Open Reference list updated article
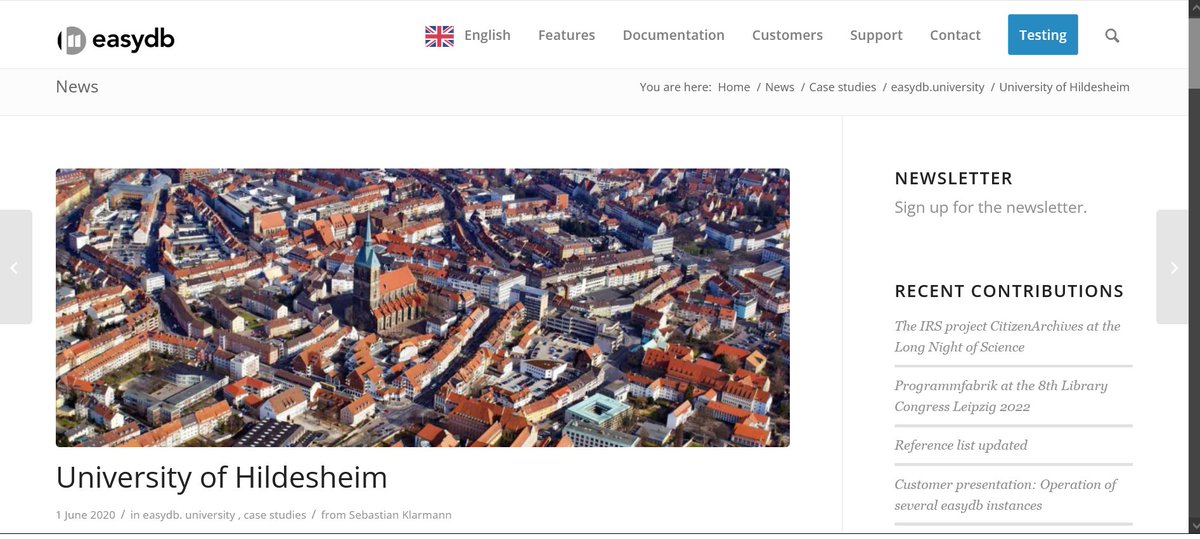The image size is (1200, 539). [x=961, y=445]
